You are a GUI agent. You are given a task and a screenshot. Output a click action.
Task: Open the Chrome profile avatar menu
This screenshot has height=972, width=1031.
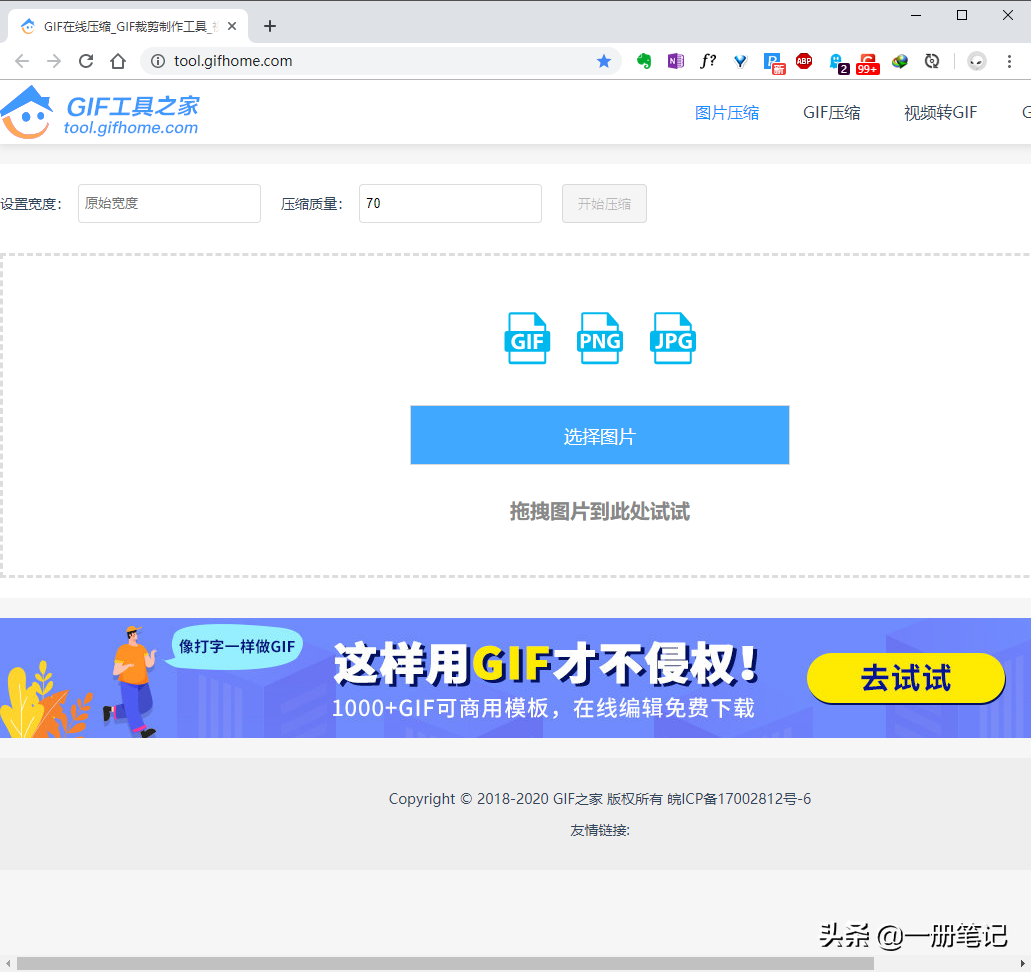tap(977, 61)
